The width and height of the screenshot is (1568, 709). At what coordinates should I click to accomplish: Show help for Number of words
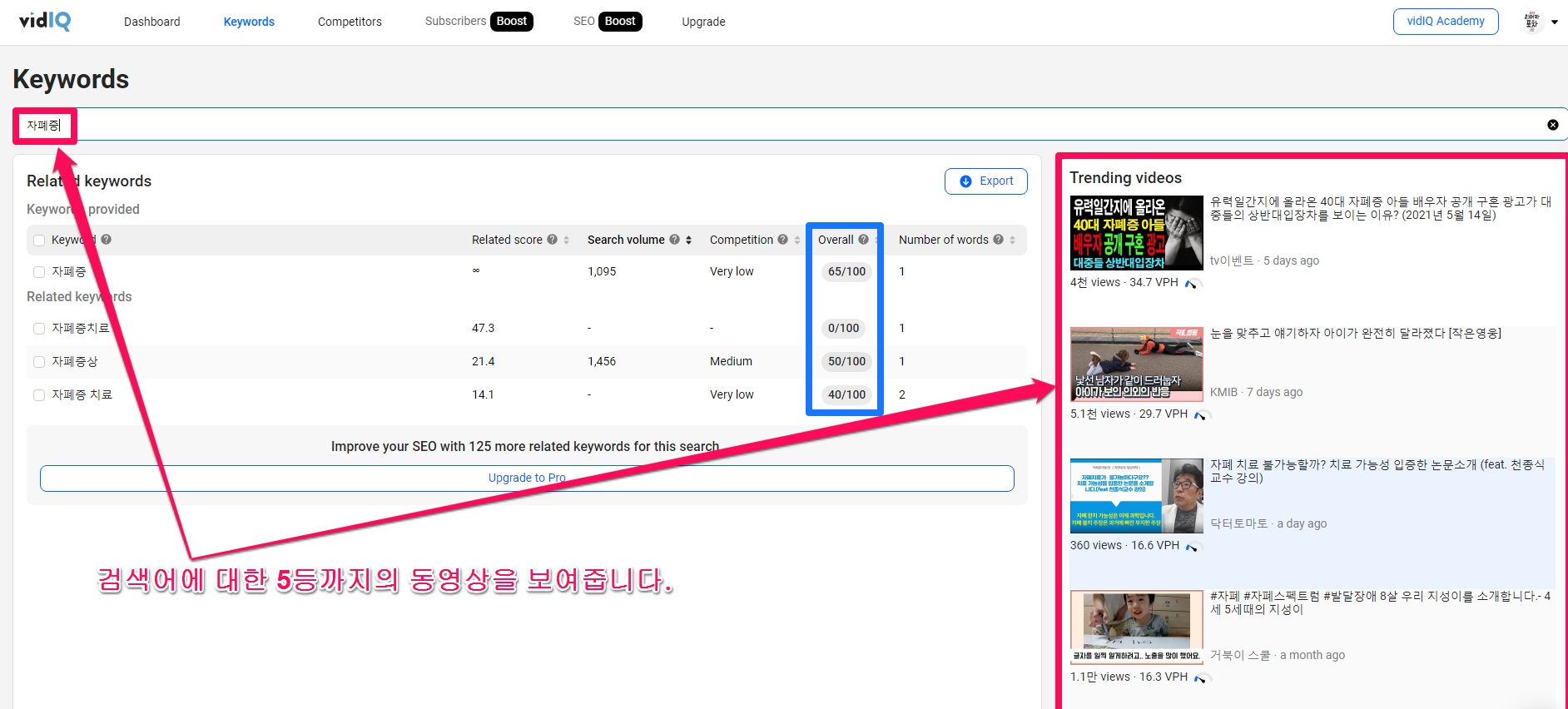[x=998, y=240]
